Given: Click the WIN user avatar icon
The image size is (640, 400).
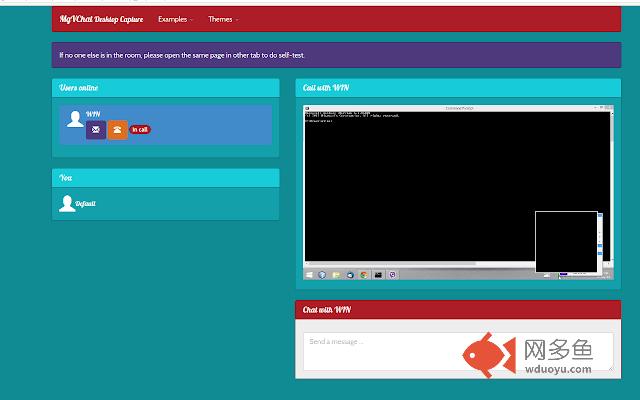Looking at the screenshot, I should [x=74, y=120].
